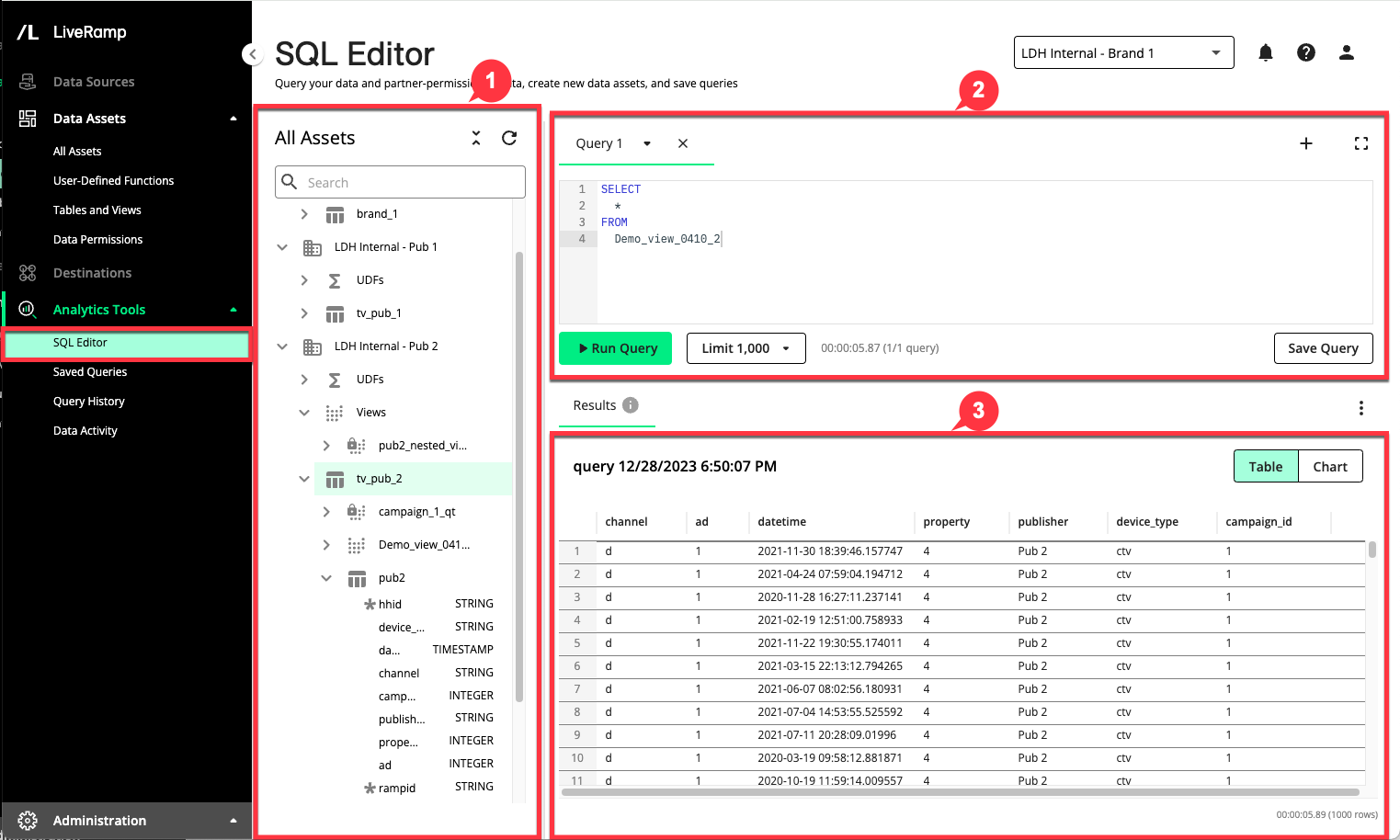Open Query 1 tab dropdown arrow
This screenshot has height=840, width=1400.
[647, 143]
